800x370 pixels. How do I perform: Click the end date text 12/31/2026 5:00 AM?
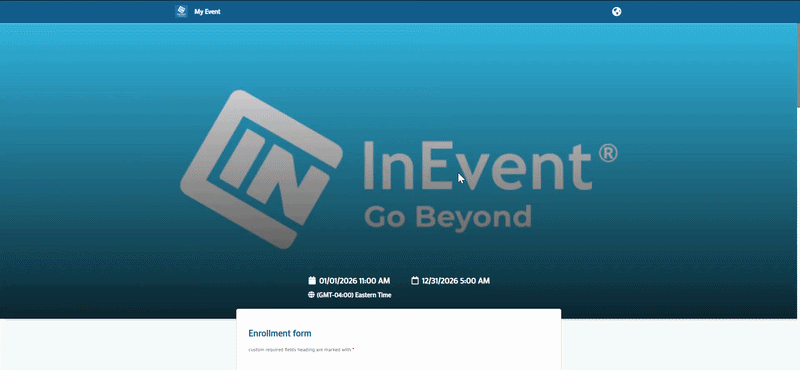pos(456,281)
